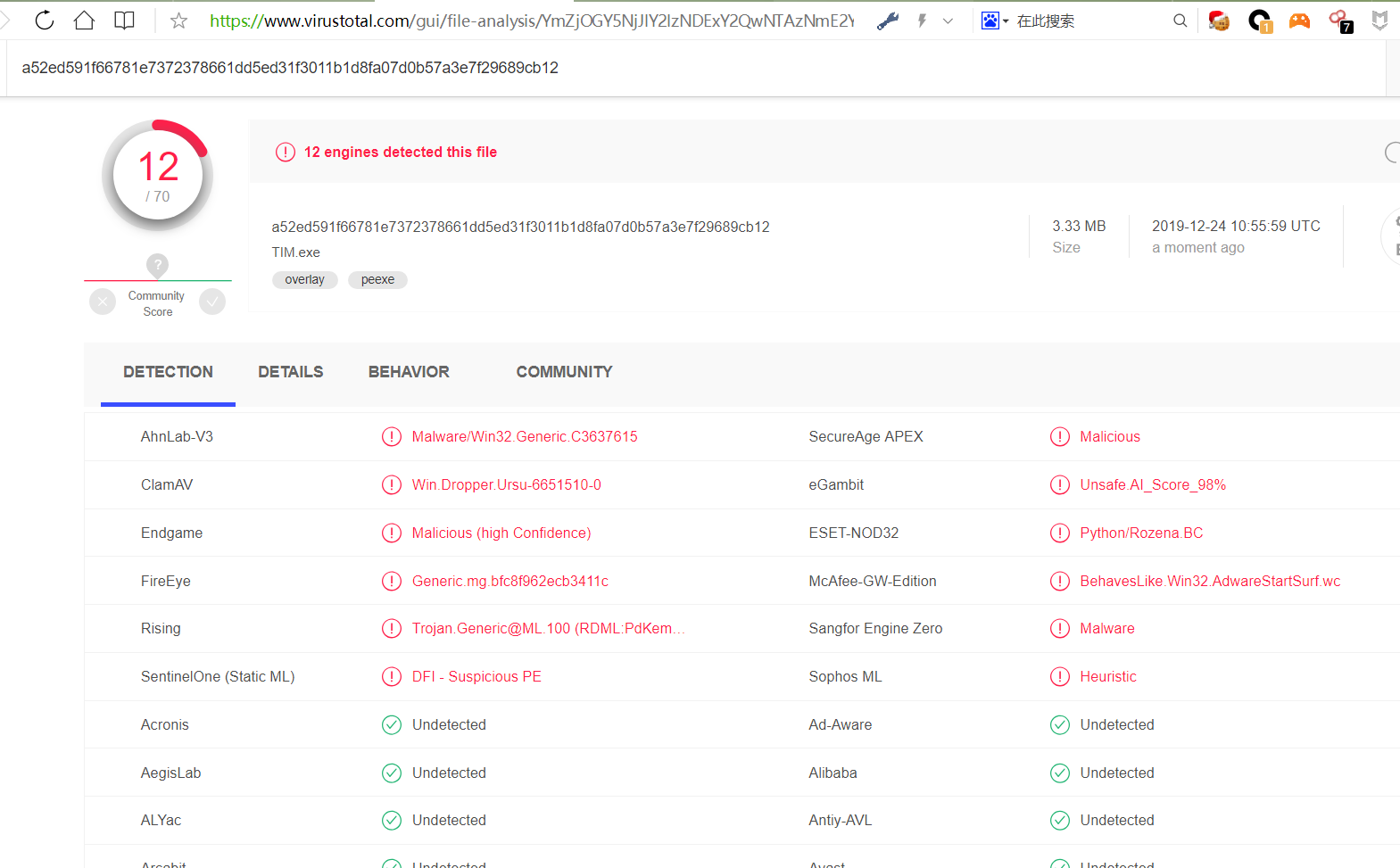1400x868 pixels.
Task: Click SecureAge APEX Malicious result
Action: click(x=1110, y=436)
